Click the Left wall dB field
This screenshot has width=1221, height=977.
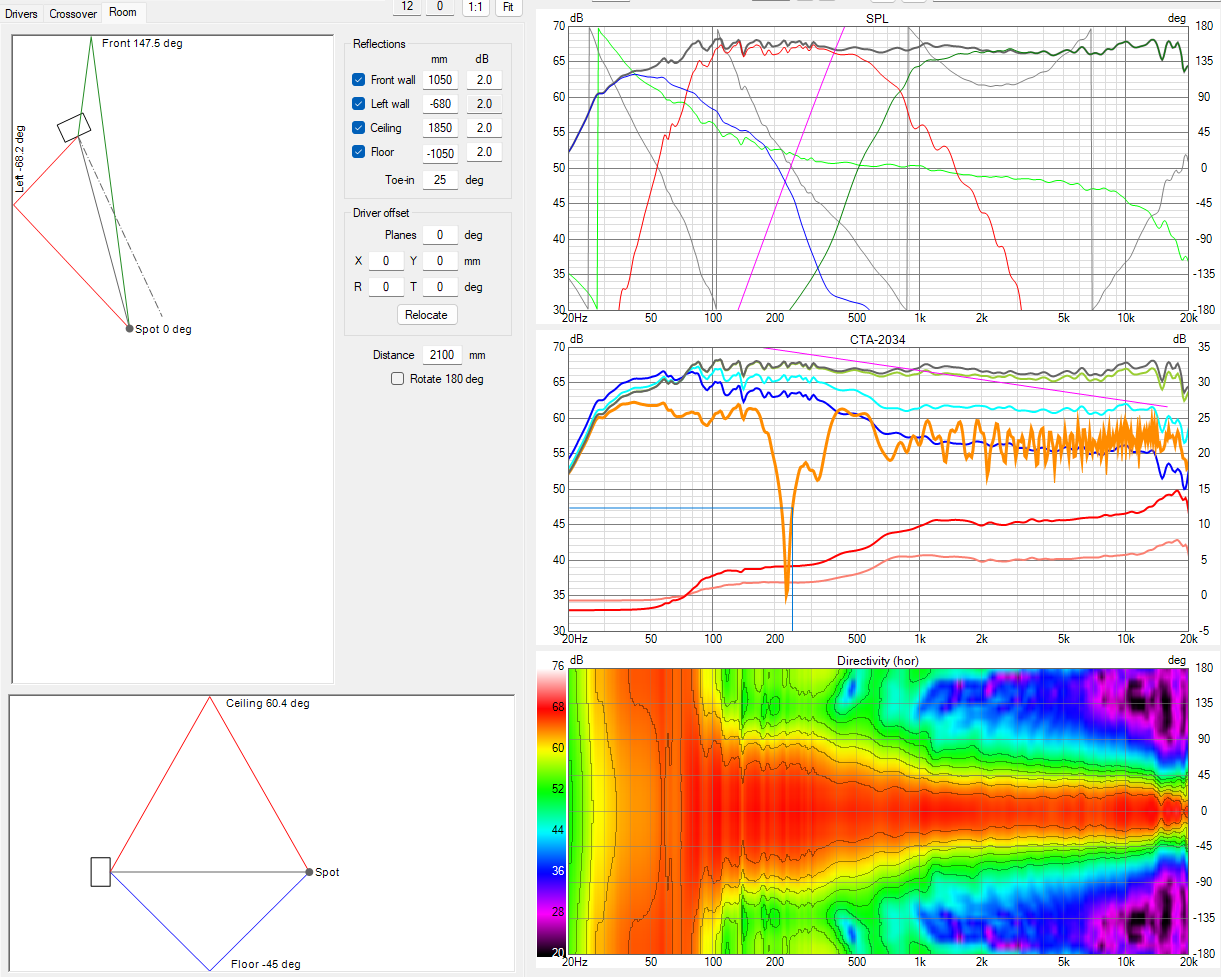click(484, 104)
